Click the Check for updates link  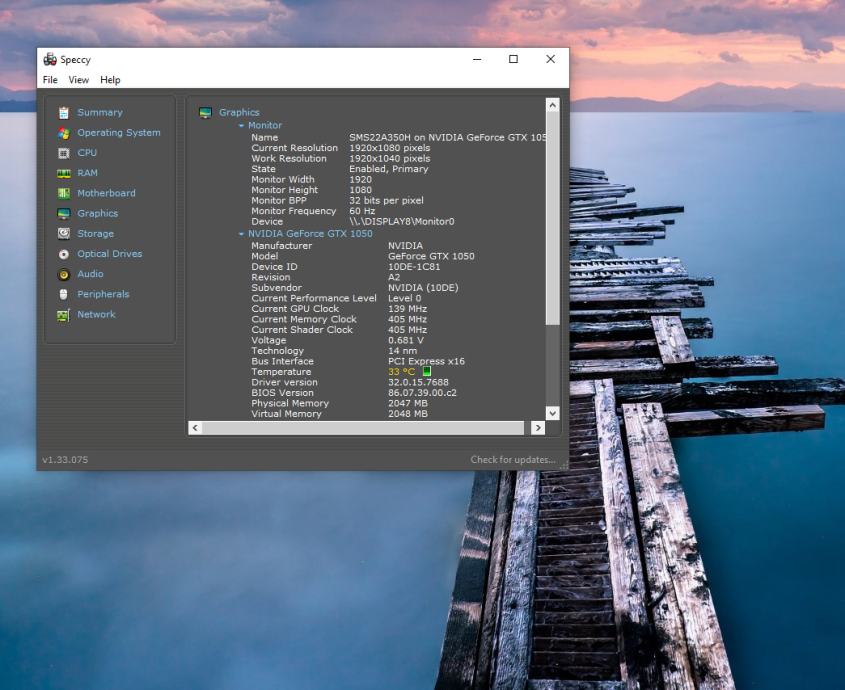pyautogui.click(x=512, y=460)
